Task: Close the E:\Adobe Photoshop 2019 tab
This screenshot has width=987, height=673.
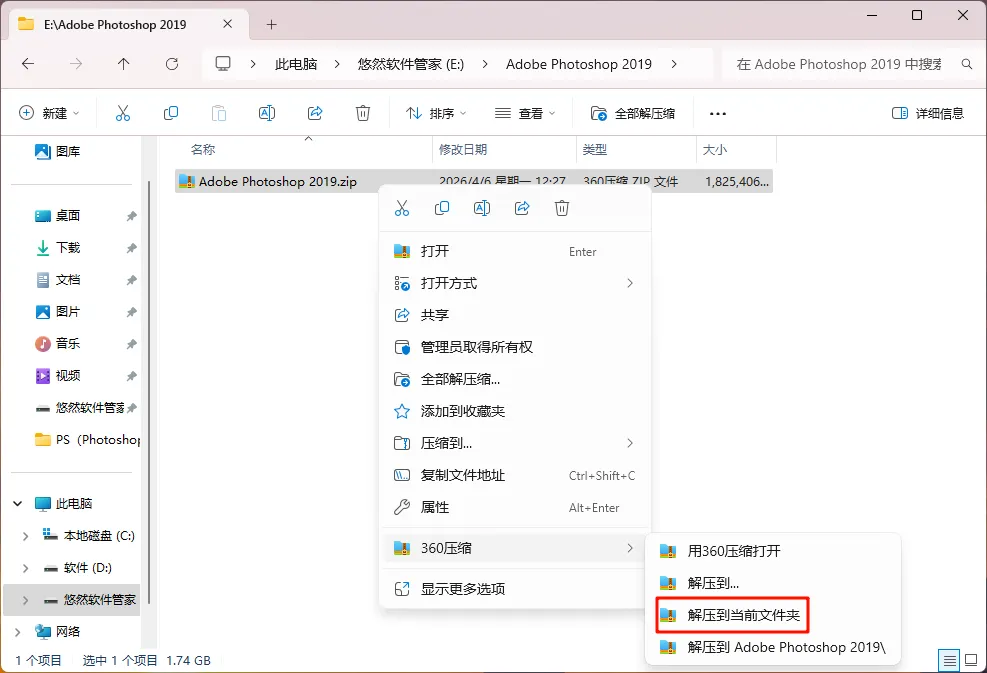Action: tap(227, 24)
